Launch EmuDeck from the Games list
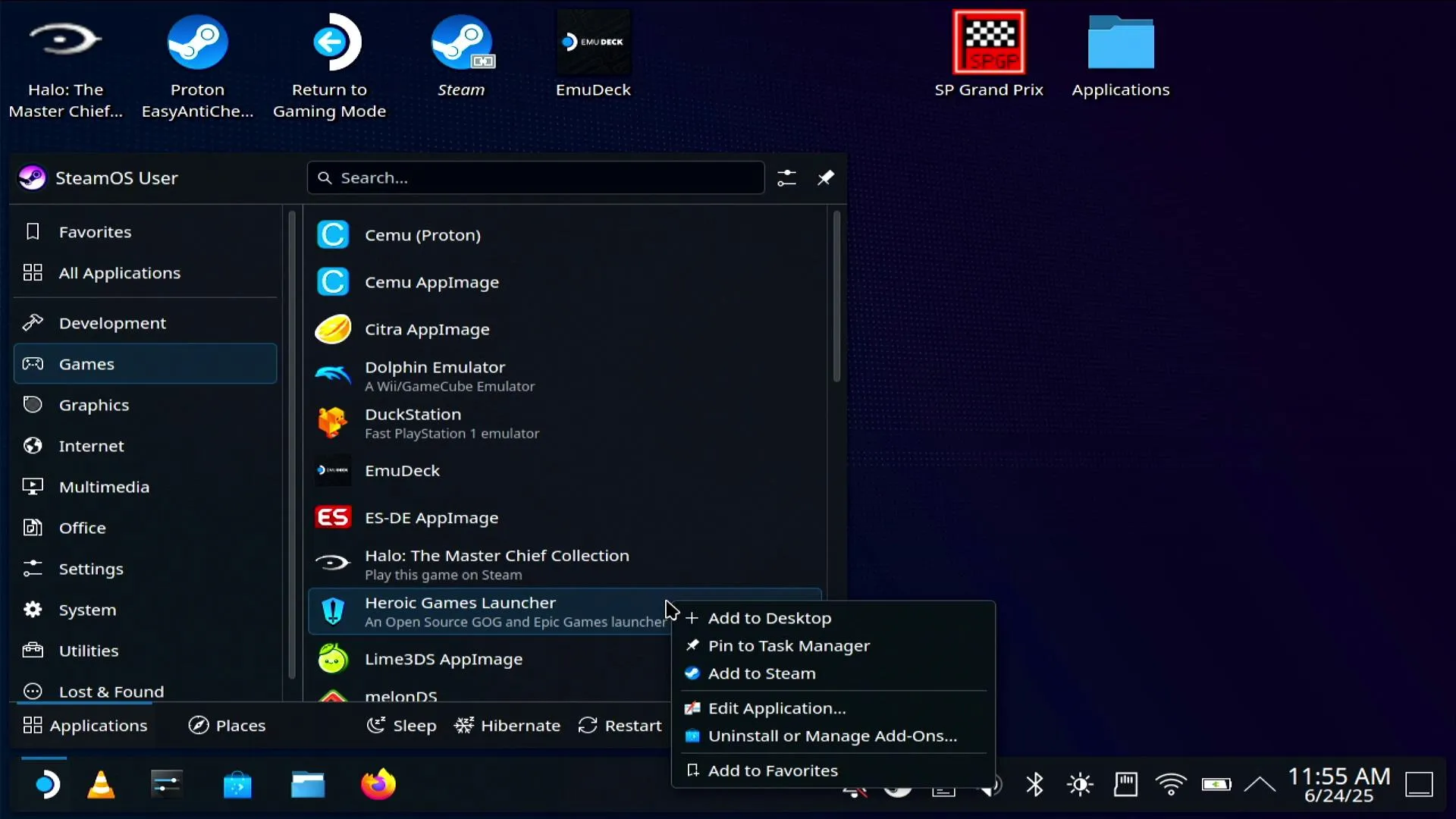 (565, 471)
